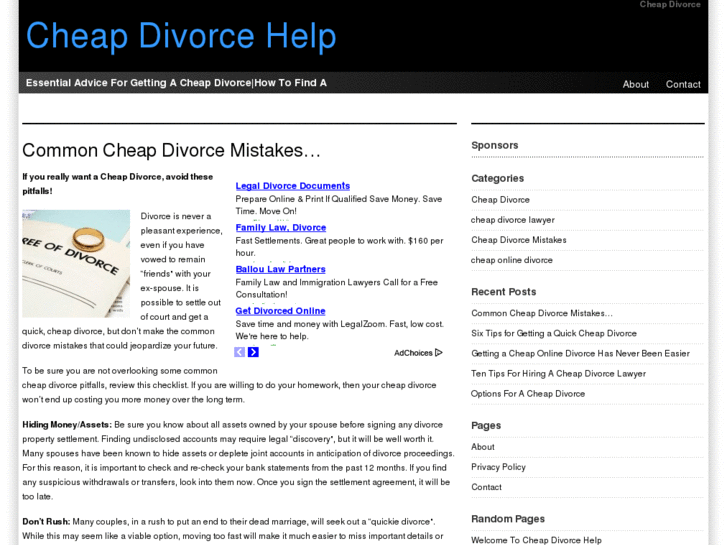Open Welcome To Cheap Divorce Help random page
Screen dimensions: 727x545
point(536,540)
